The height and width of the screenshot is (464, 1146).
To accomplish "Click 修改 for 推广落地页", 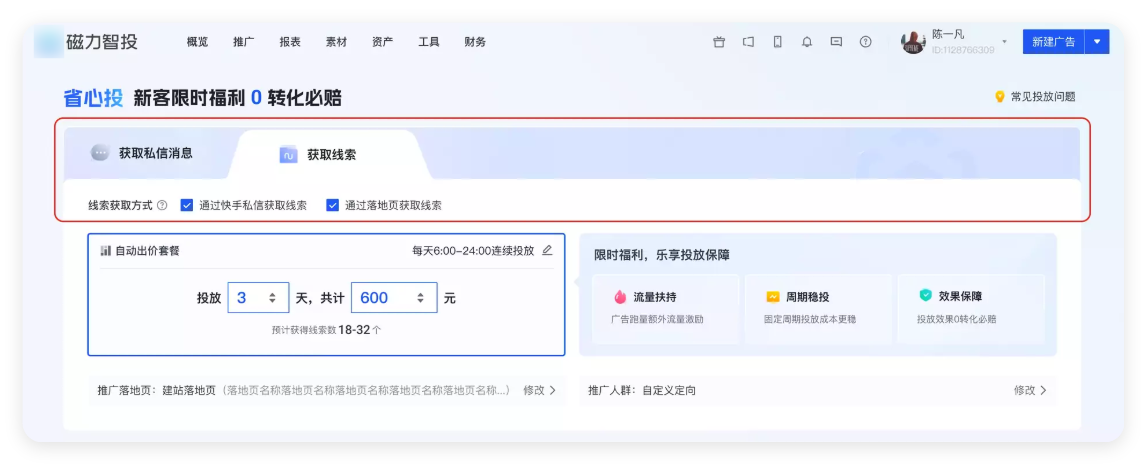I will coord(539,390).
